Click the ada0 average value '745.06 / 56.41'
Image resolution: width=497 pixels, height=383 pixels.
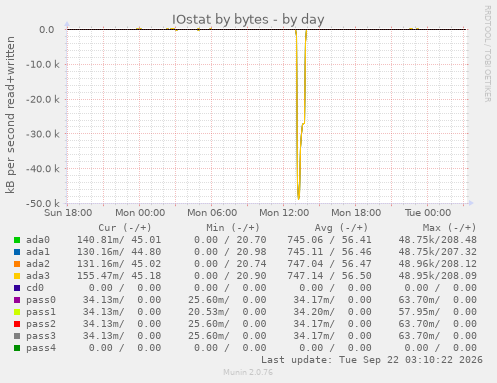[329, 240]
